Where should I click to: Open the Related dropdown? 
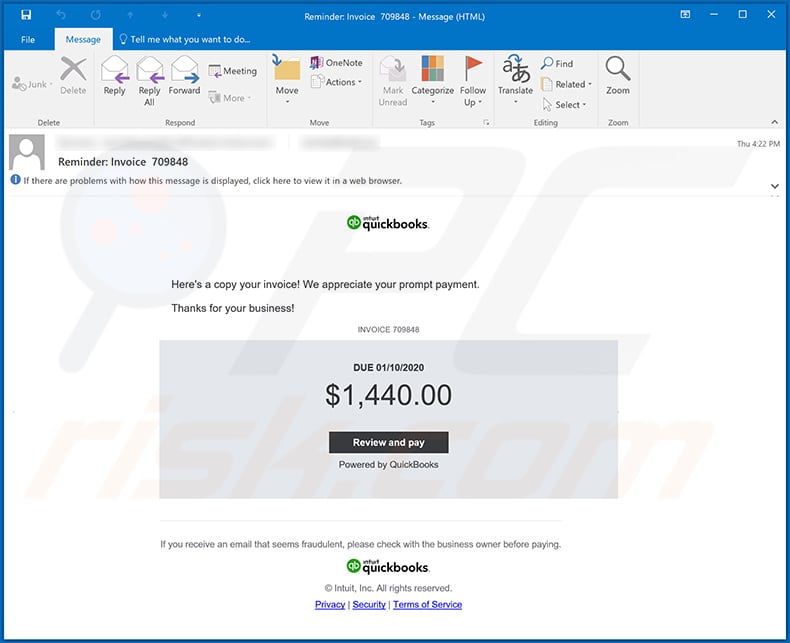[x=566, y=84]
